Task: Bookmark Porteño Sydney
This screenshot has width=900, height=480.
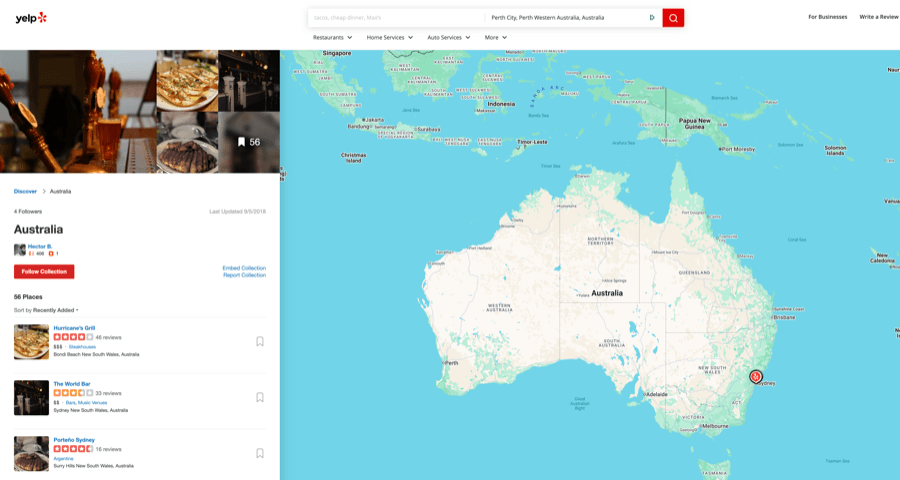Action: 259,453
